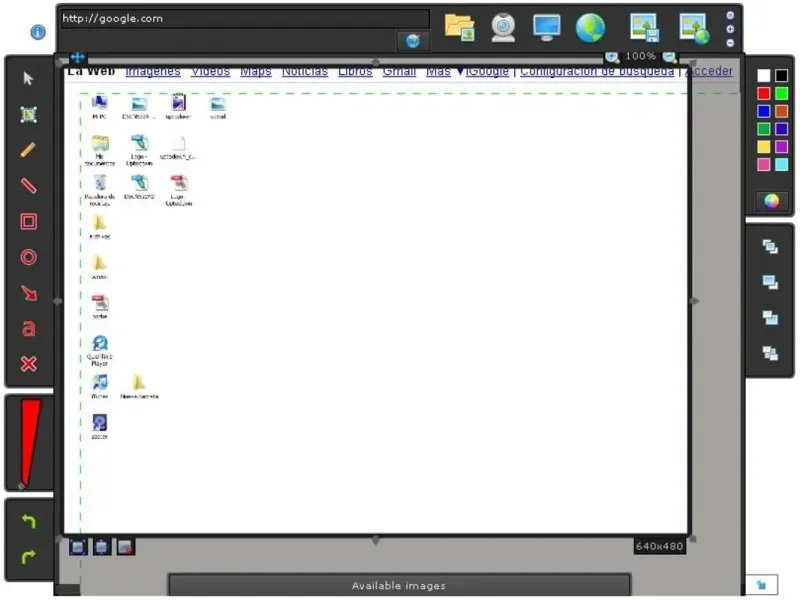The width and height of the screenshot is (800, 600).
Task: Click the Libros link in captured page
Action: [x=355, y=71]
